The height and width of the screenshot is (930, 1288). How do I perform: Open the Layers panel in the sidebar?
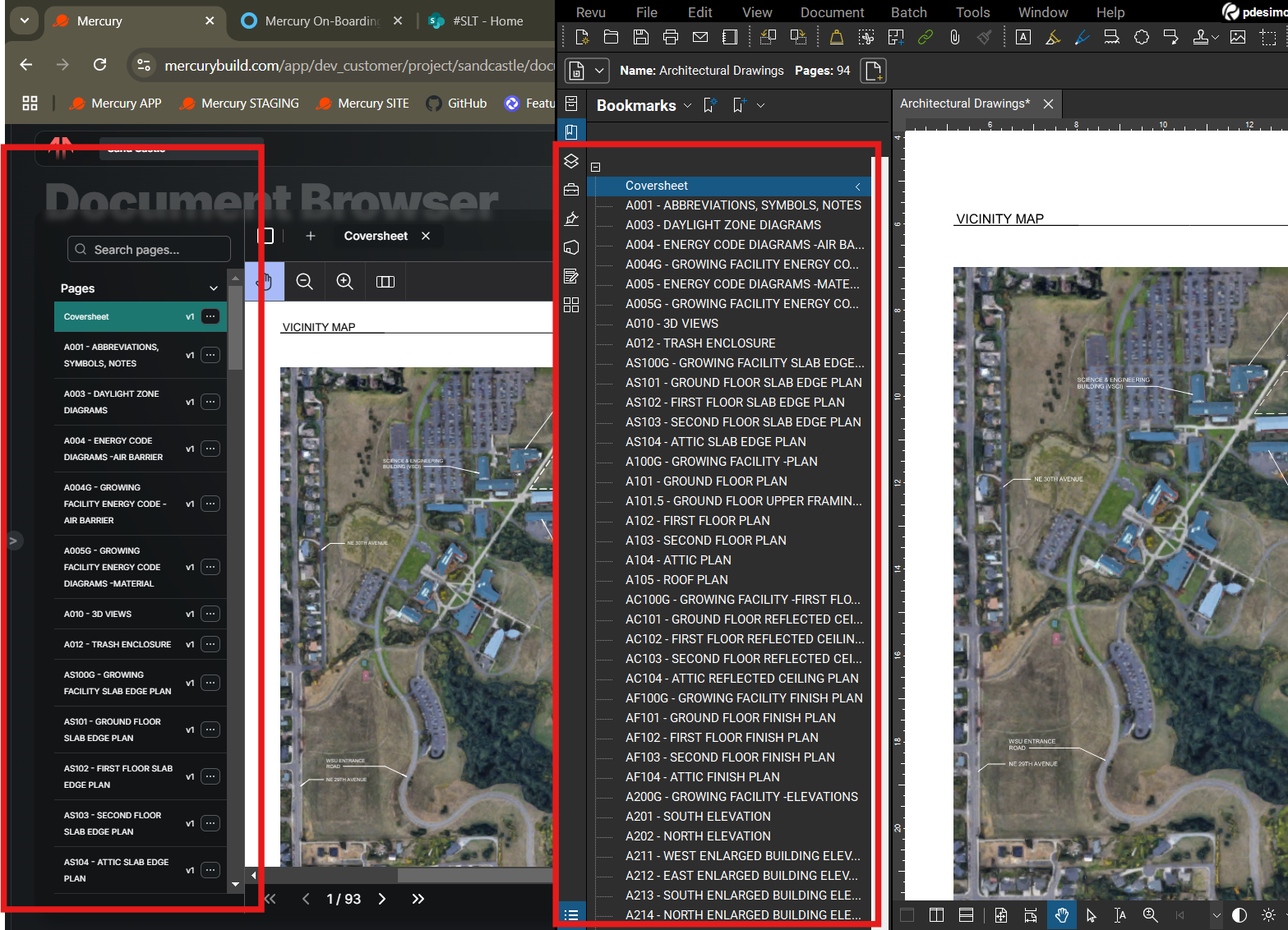[x=571, y=161]
